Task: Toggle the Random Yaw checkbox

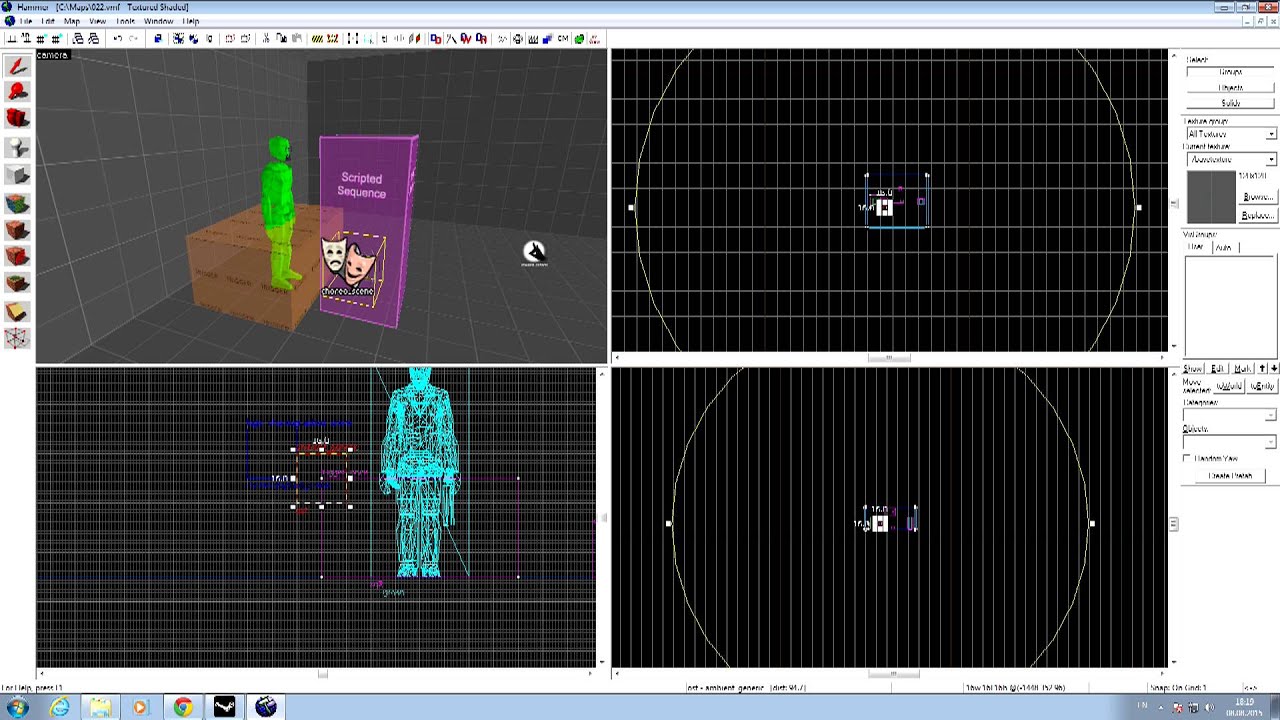Action: pos(1187,458)
